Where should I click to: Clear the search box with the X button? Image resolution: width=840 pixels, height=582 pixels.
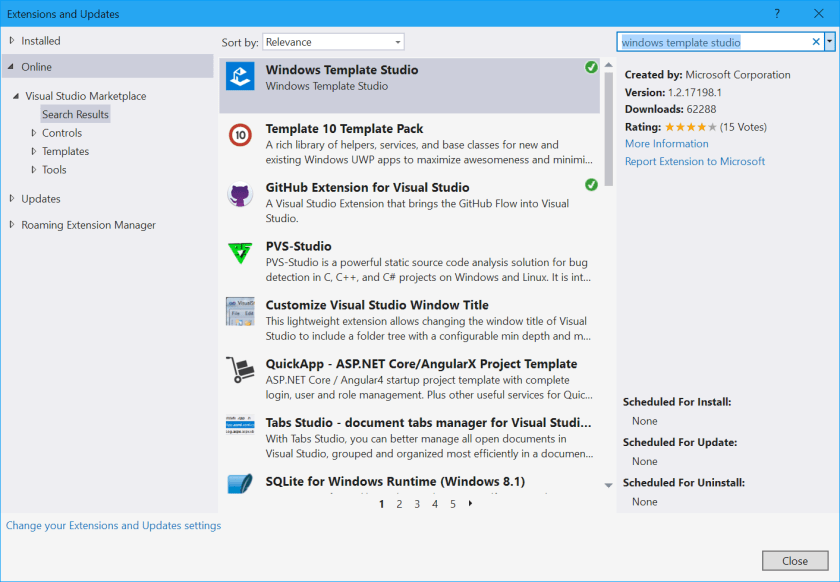(x=815, y=42)
